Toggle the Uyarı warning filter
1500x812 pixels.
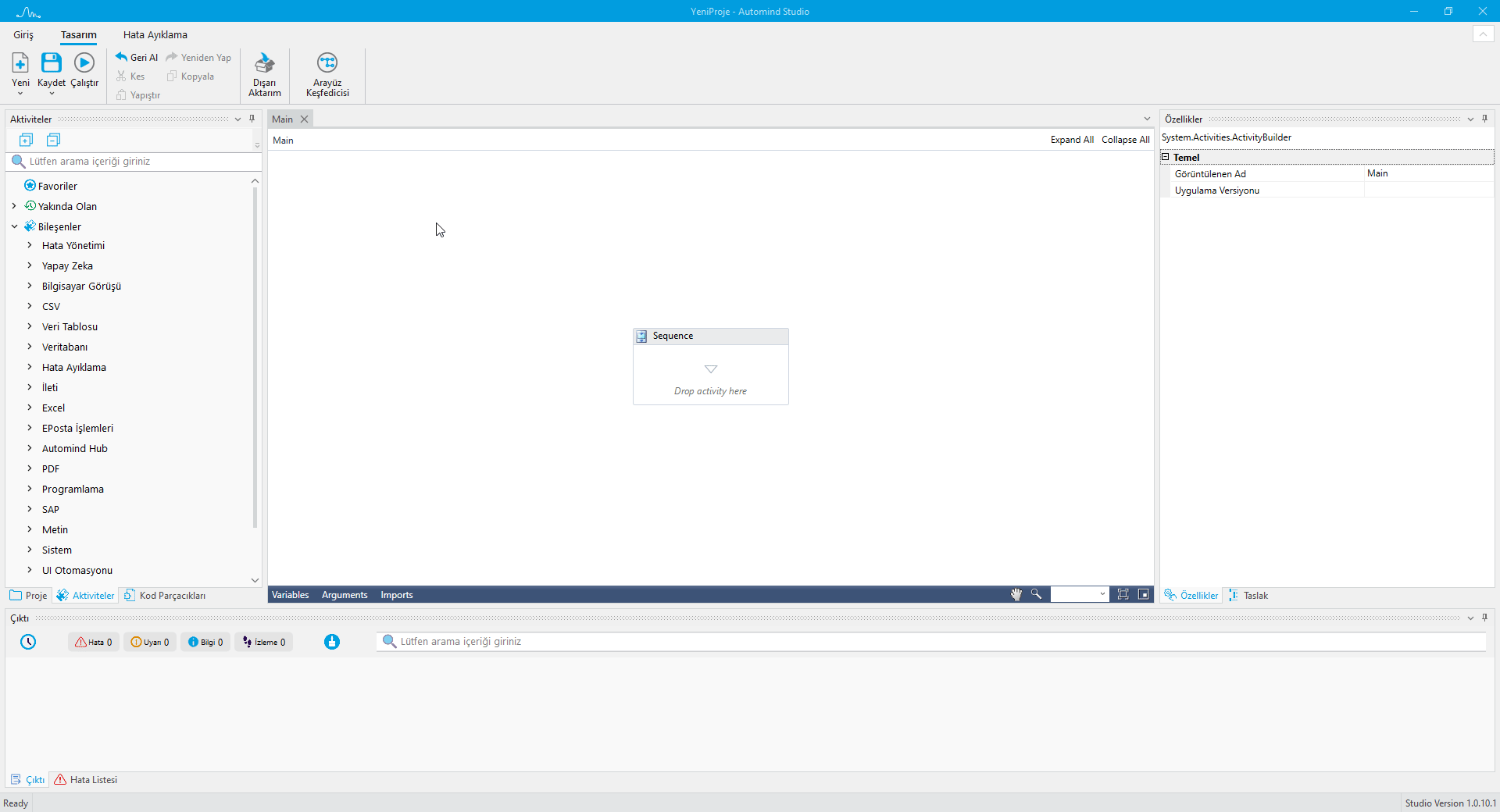(149, 642)
